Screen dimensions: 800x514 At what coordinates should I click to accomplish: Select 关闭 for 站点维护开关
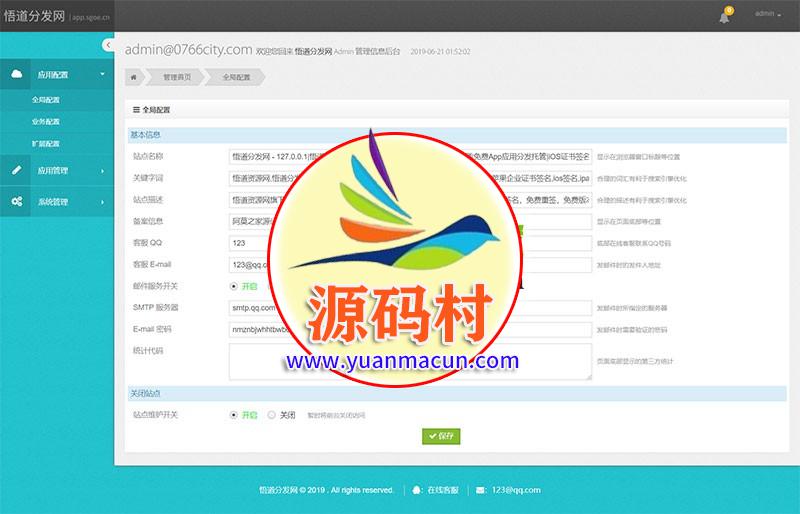coord(272,414)
